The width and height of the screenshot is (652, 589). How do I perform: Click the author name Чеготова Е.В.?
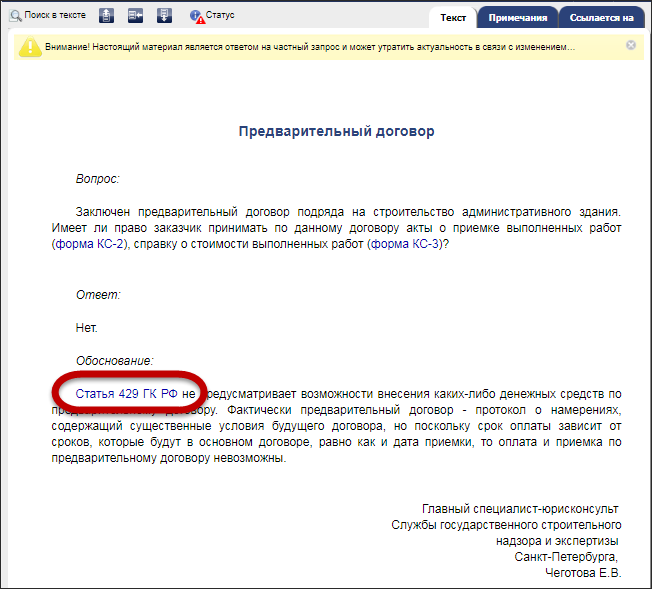pyautogui.click(x=582, y=573)
